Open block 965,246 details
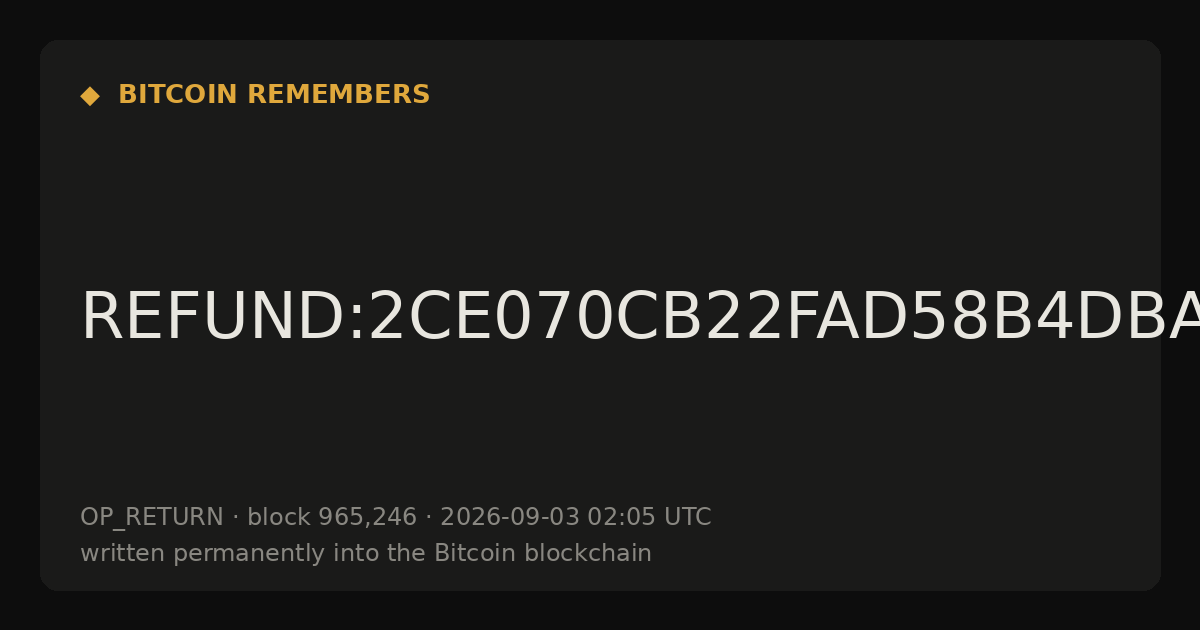Image resolution: width=1200 pixels, height=630 pixels. [332, 517]
